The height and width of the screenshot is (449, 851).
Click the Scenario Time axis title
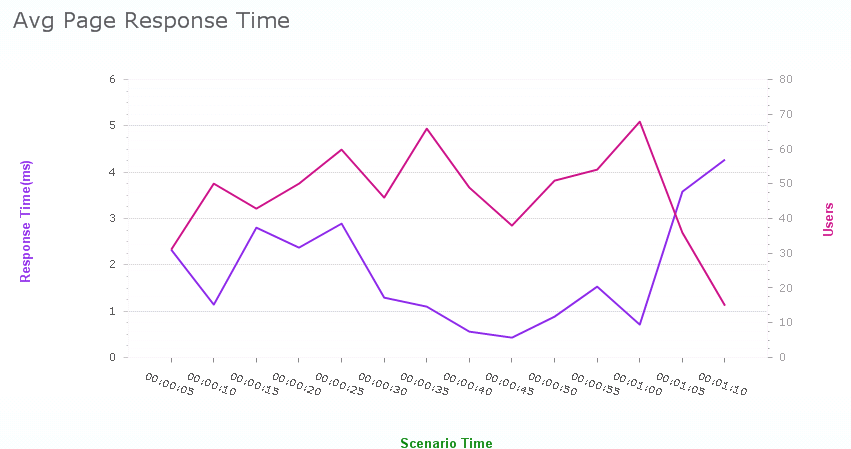pos(446,443)
